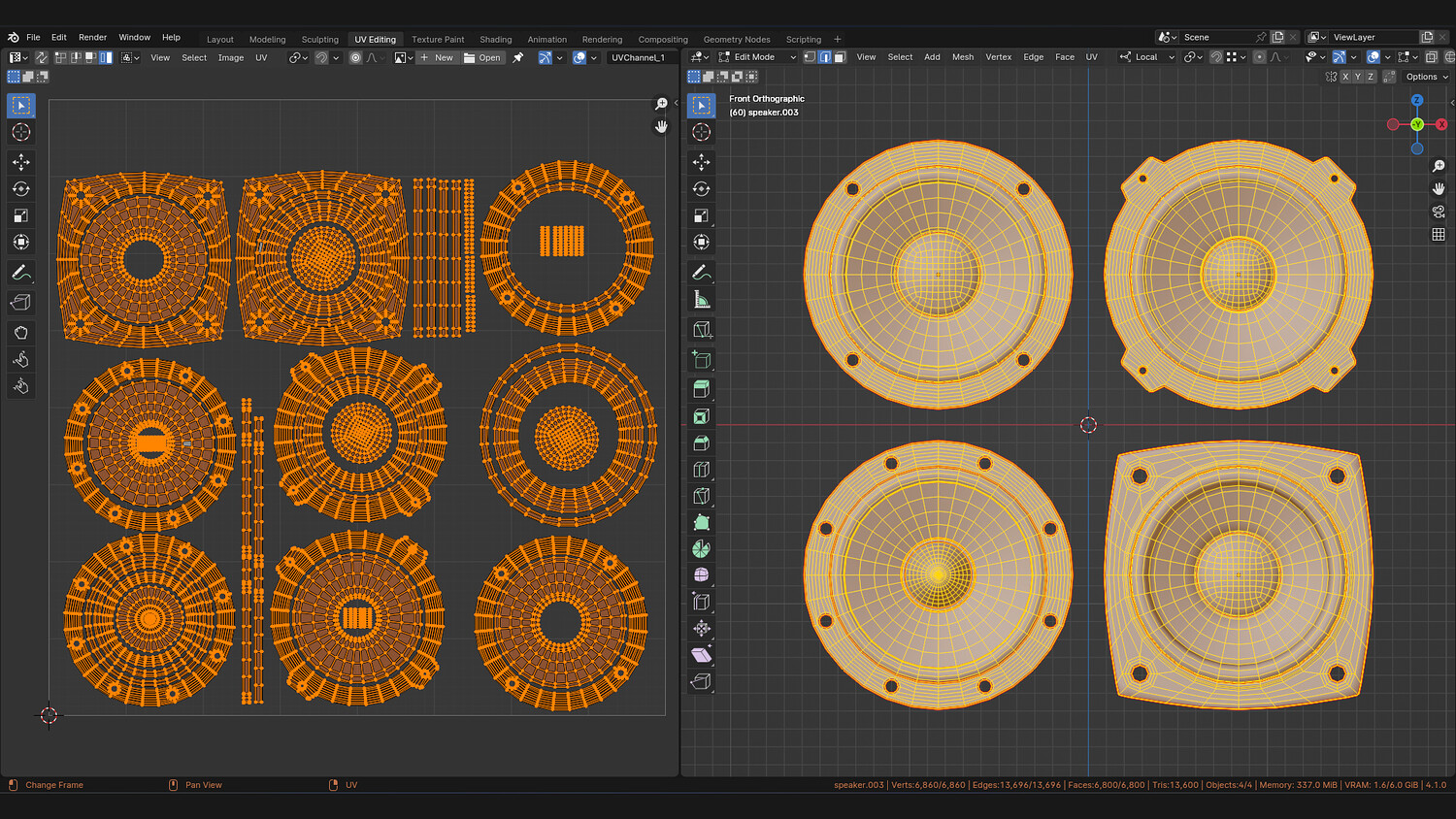The width and height of the screenshot is (1456, 819).
Task: Click the Knife tool in 3D viewport toolbar
Action: 702,496
